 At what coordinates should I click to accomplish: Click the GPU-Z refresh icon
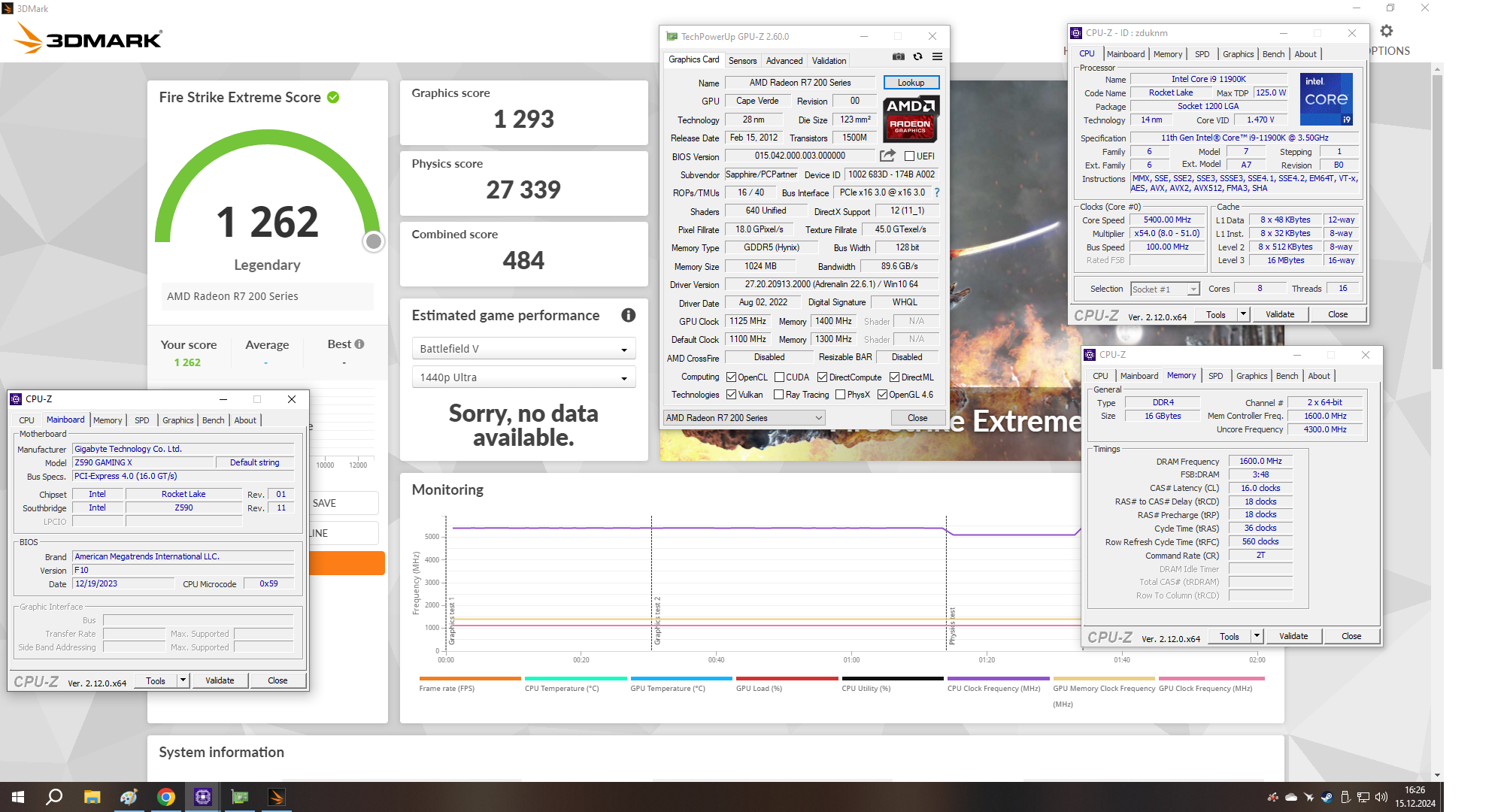click(917, 56)
